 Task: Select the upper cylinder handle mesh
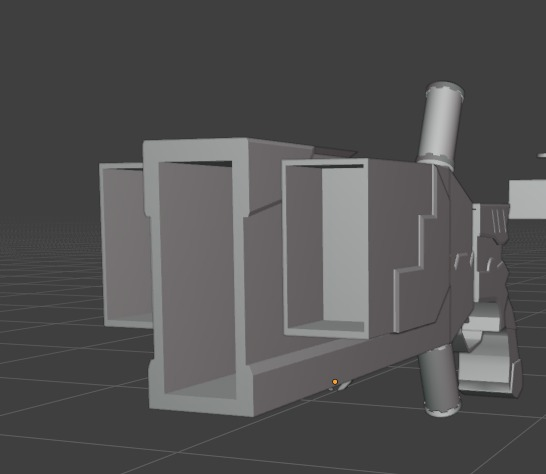tap(441, 125)
